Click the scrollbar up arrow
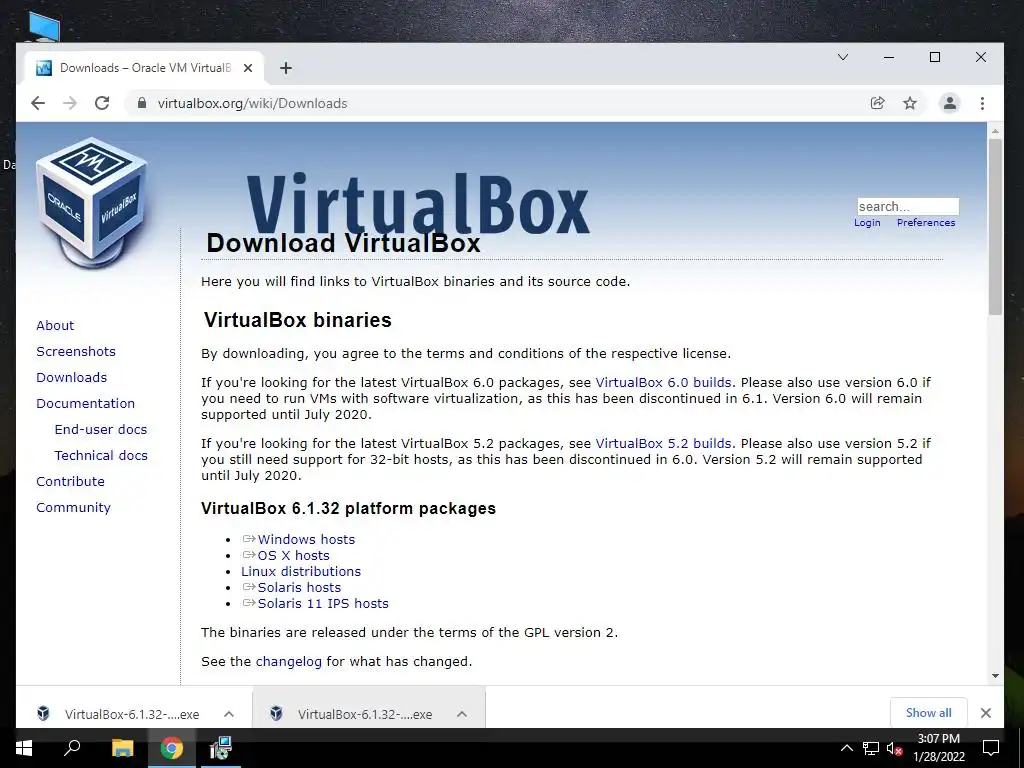Image resolution: width=1024 pixels, height=768 pixels. tap(995, 131)
